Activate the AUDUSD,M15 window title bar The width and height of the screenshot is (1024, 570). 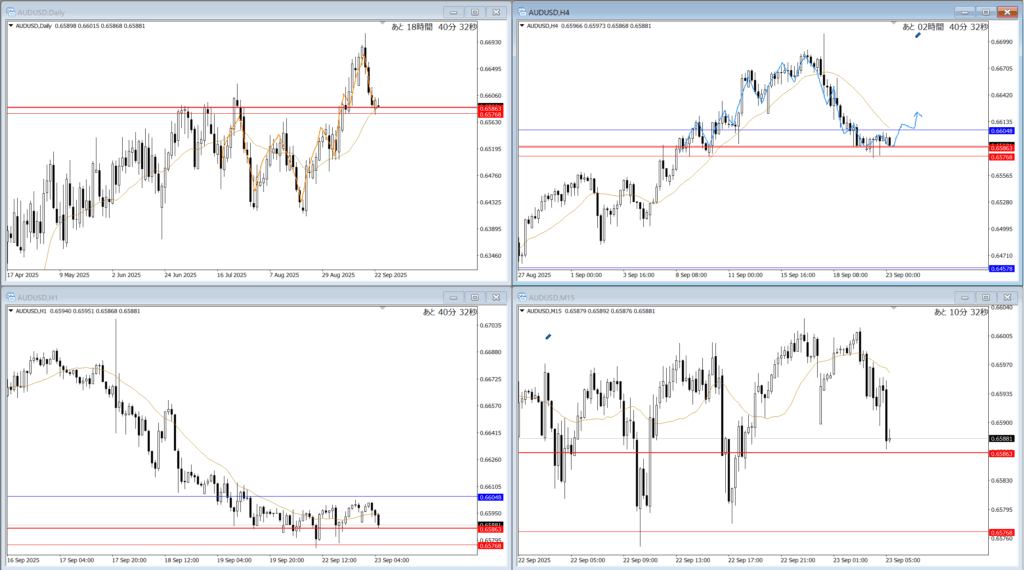coord(720,297)
